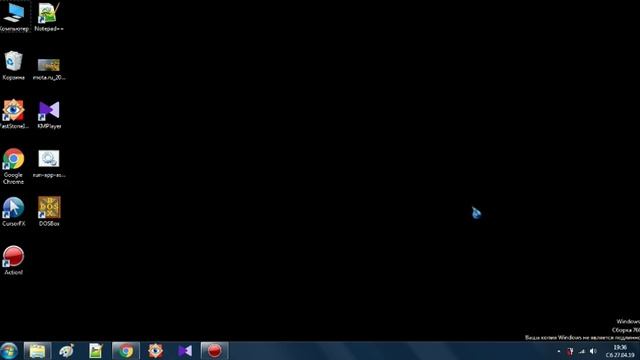Screen dimensions: 640x360
Task: Open KMPlayer from the taskbar
Action: tap(185, 351)
